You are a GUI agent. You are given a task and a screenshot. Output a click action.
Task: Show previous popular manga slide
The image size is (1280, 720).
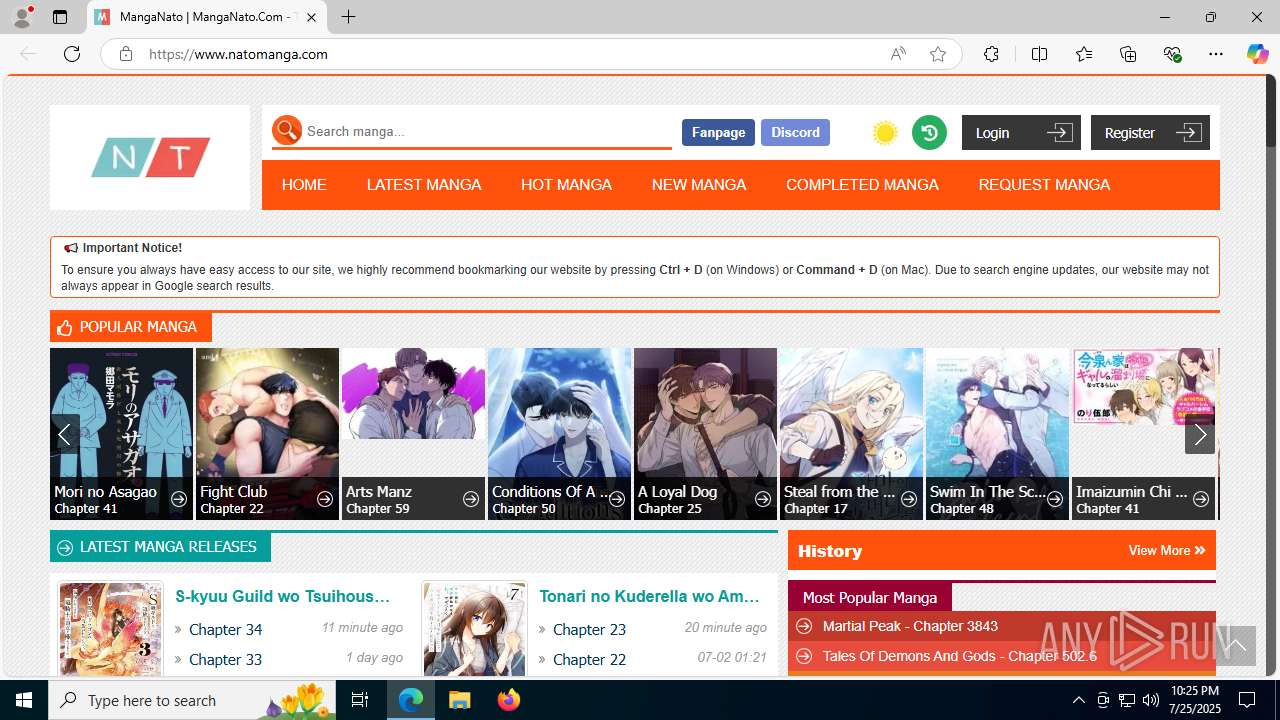pyautogui.click(x=64, y=434)
